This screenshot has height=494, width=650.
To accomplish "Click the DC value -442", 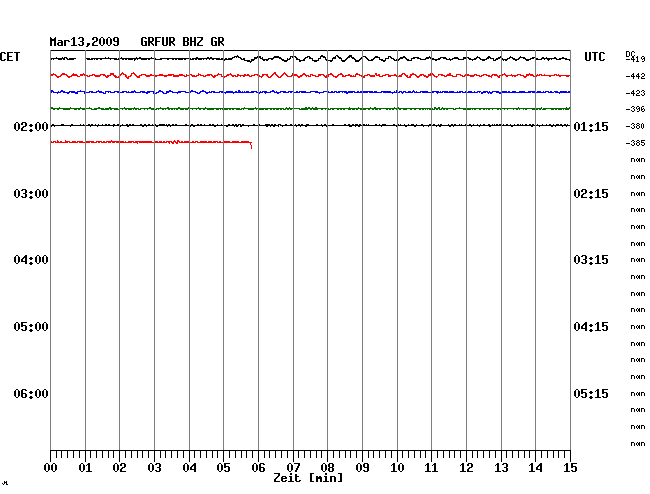I will (x=635, y=76).
